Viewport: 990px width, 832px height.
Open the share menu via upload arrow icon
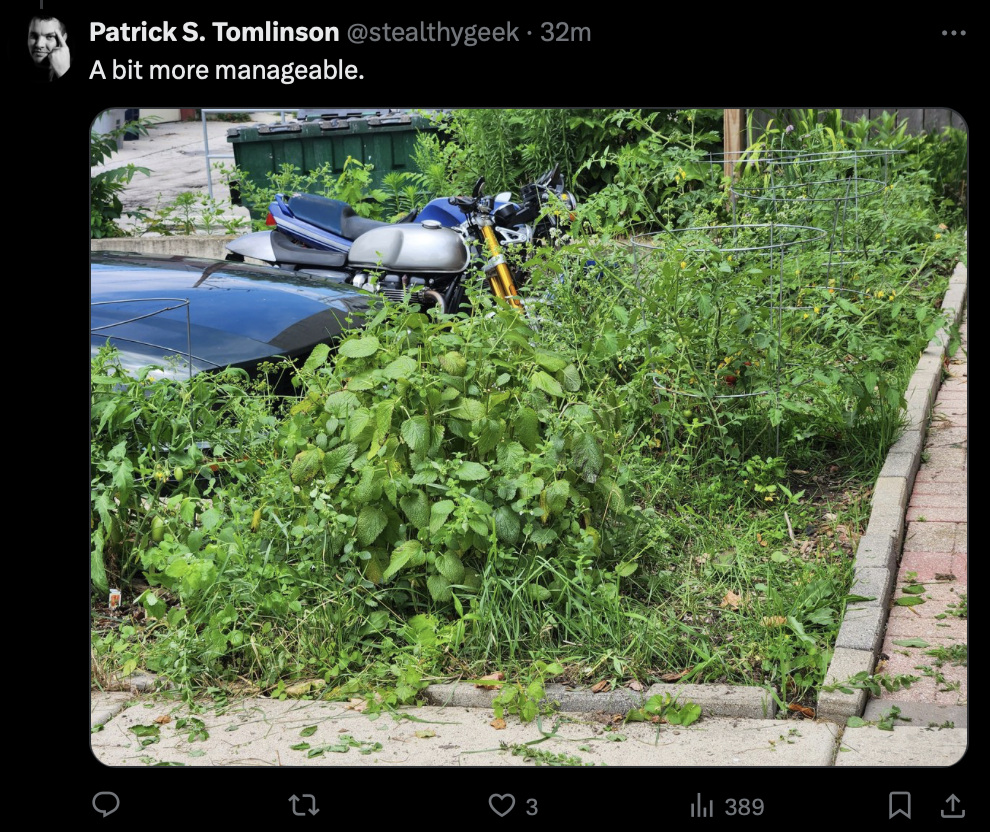(953, 805)
